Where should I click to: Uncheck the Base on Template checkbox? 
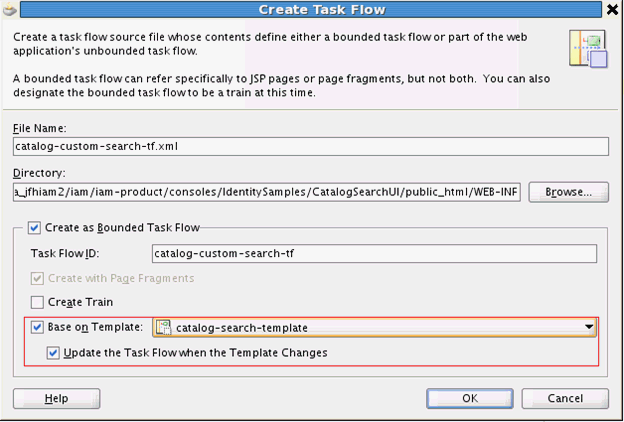(37, 327)
